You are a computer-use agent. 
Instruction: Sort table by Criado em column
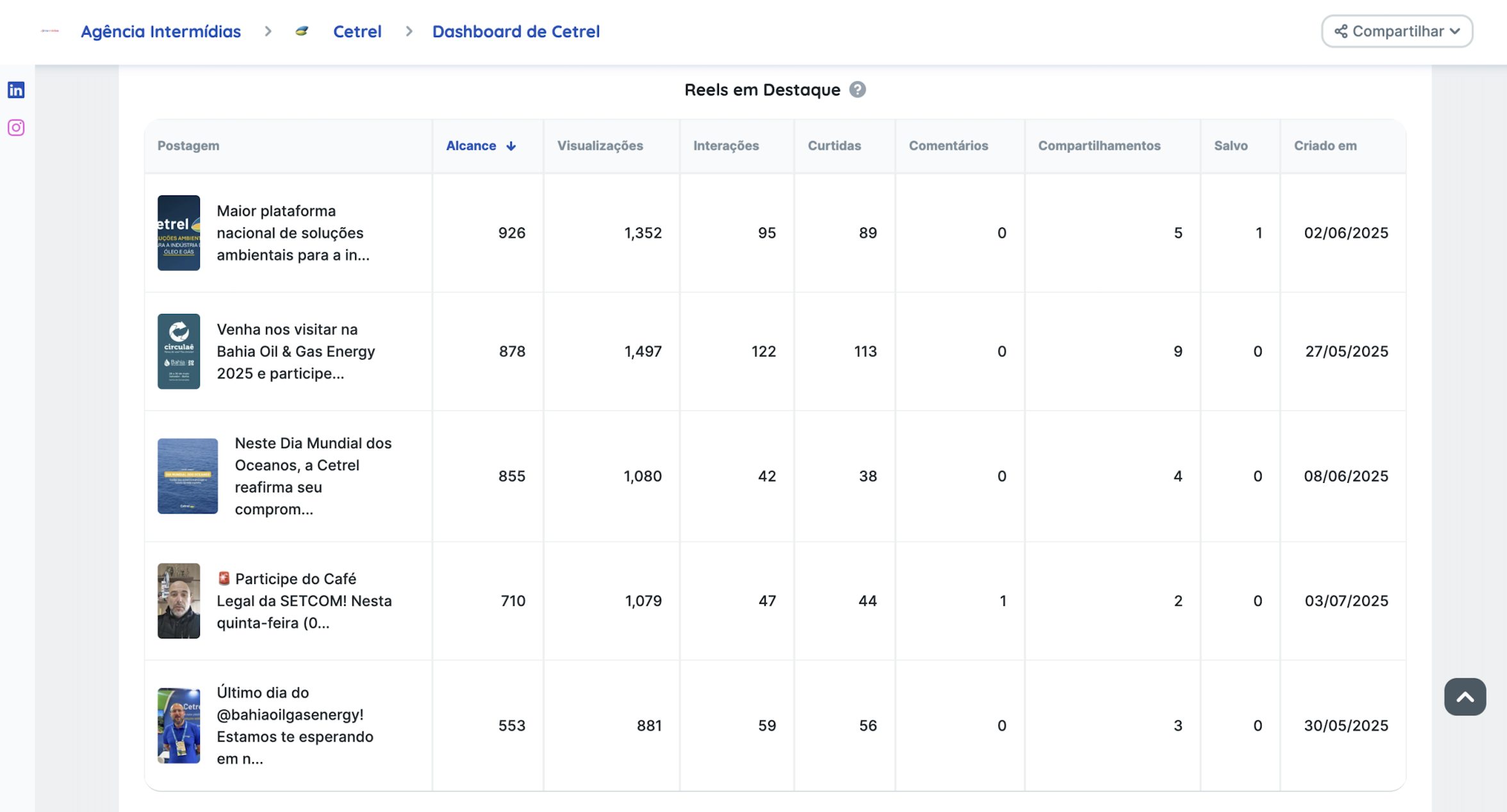tap(1325, 146)
